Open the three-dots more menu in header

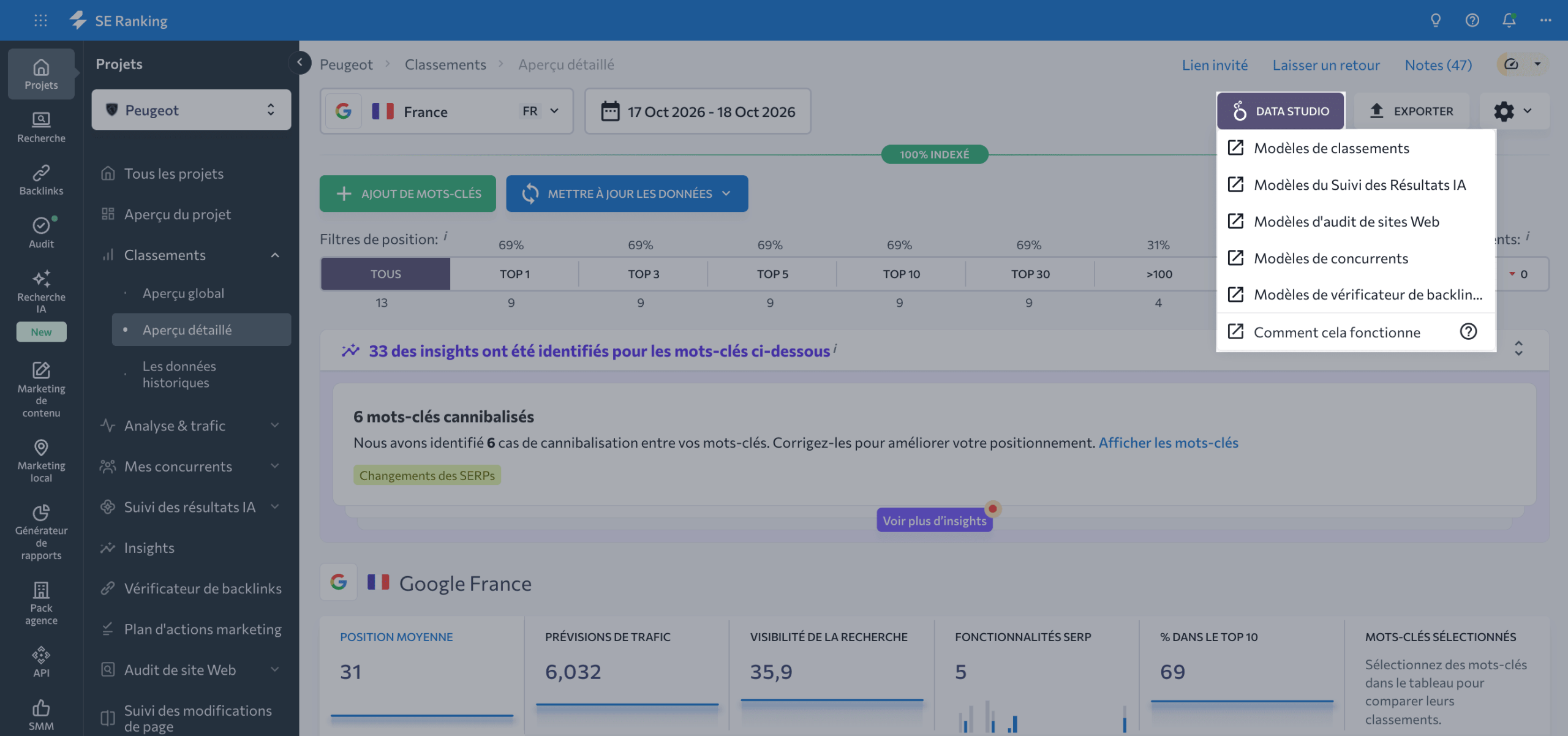click(1545, 20)
